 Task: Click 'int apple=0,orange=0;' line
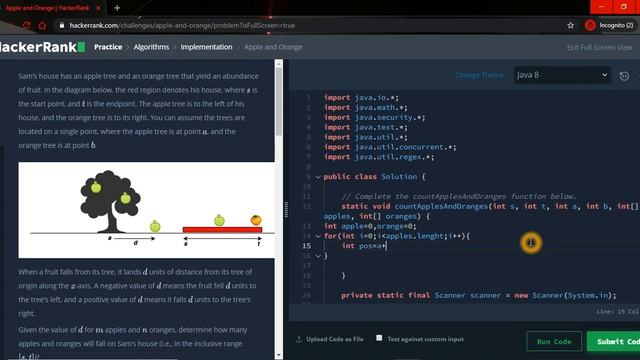click(x=370, y=226)
